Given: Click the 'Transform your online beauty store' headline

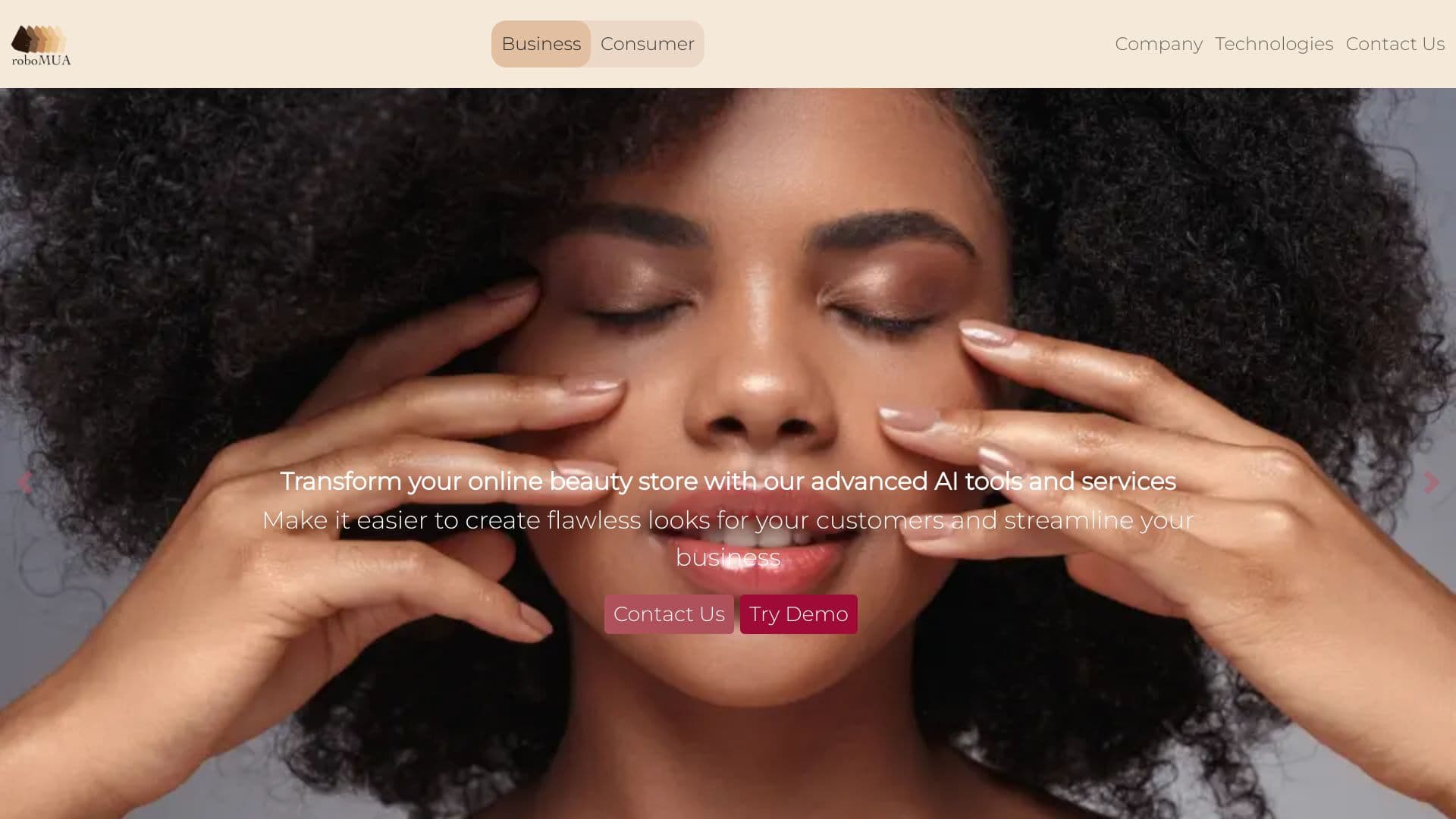Looking at the screenshot, I should pos(728,481).
